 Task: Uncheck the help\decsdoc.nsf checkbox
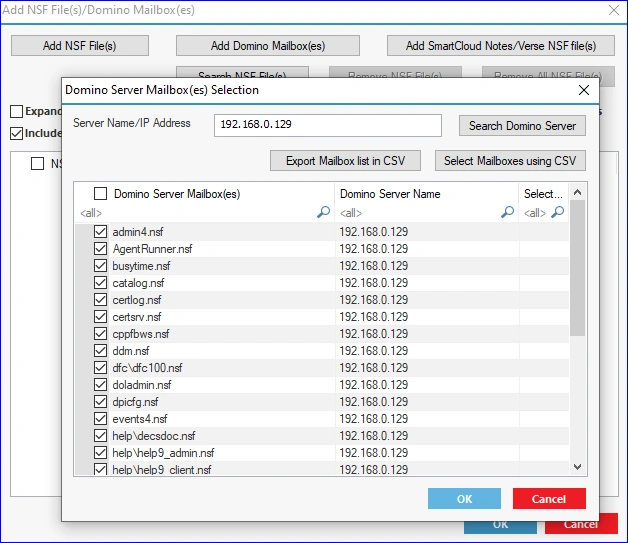tap(101, 436)
